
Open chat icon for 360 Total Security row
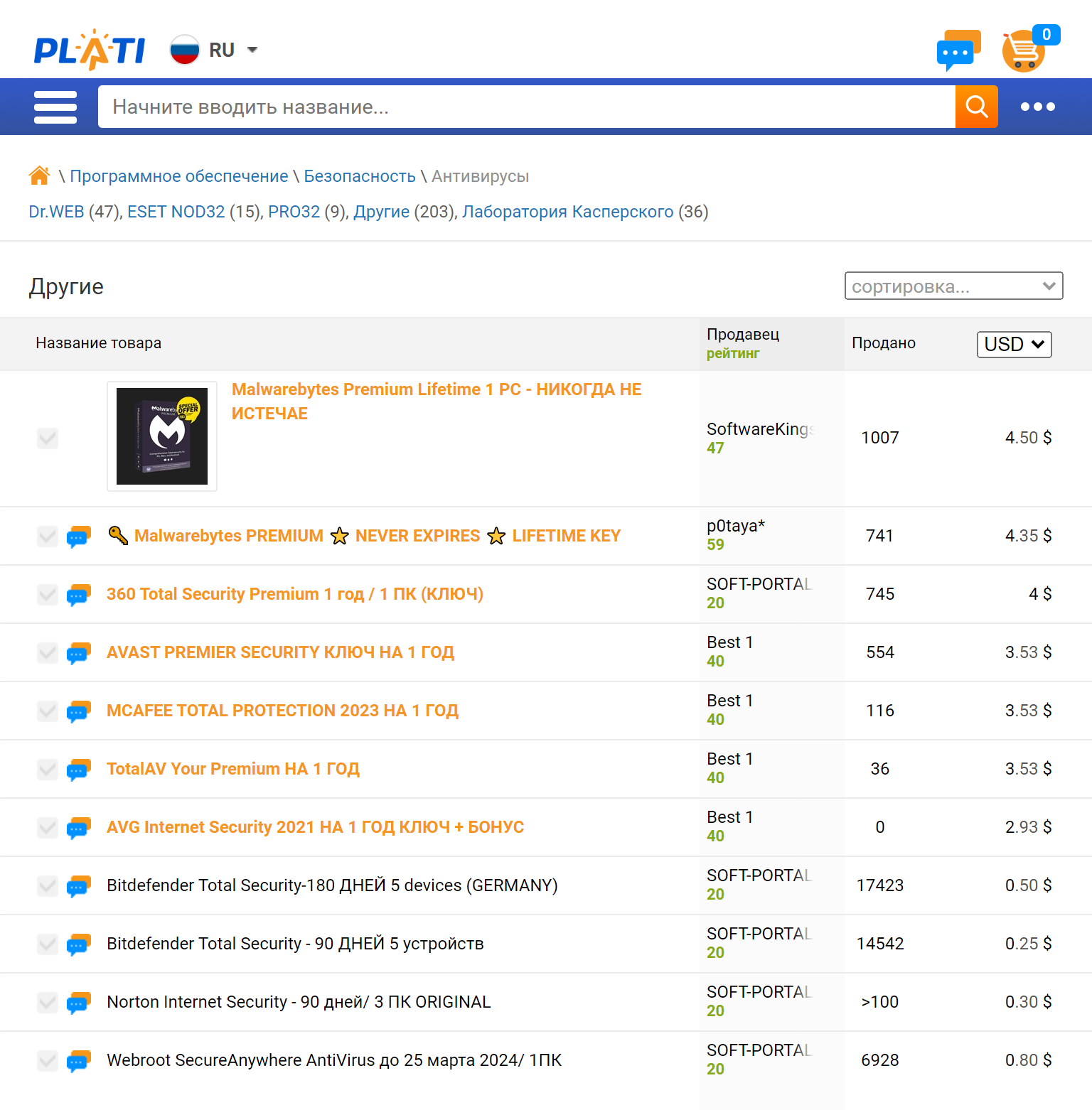click(x=79, y=595)
